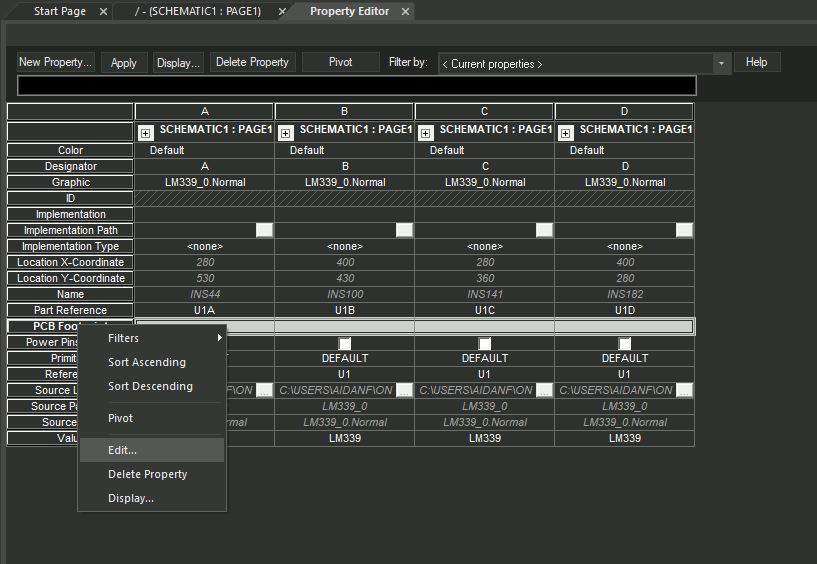Image resolution: width=817 pixels, height=564 pixels.
Task: Select the Color row header
Action: (x=70, y=150)
